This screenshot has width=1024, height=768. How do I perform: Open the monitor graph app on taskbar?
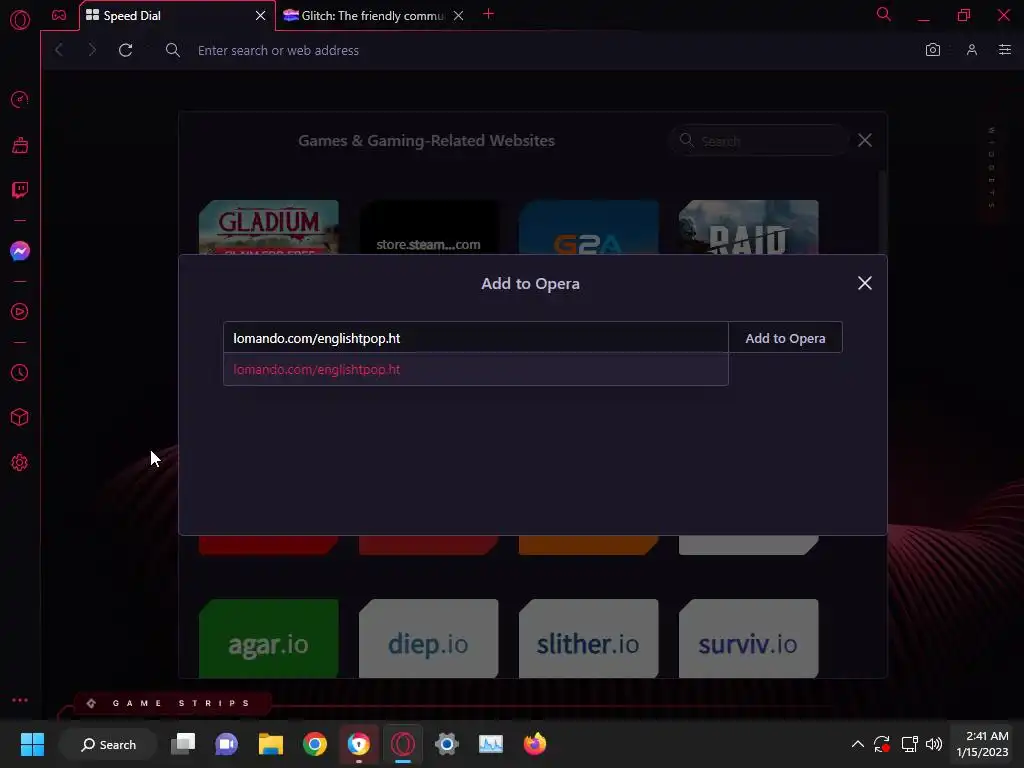point(491,744)
